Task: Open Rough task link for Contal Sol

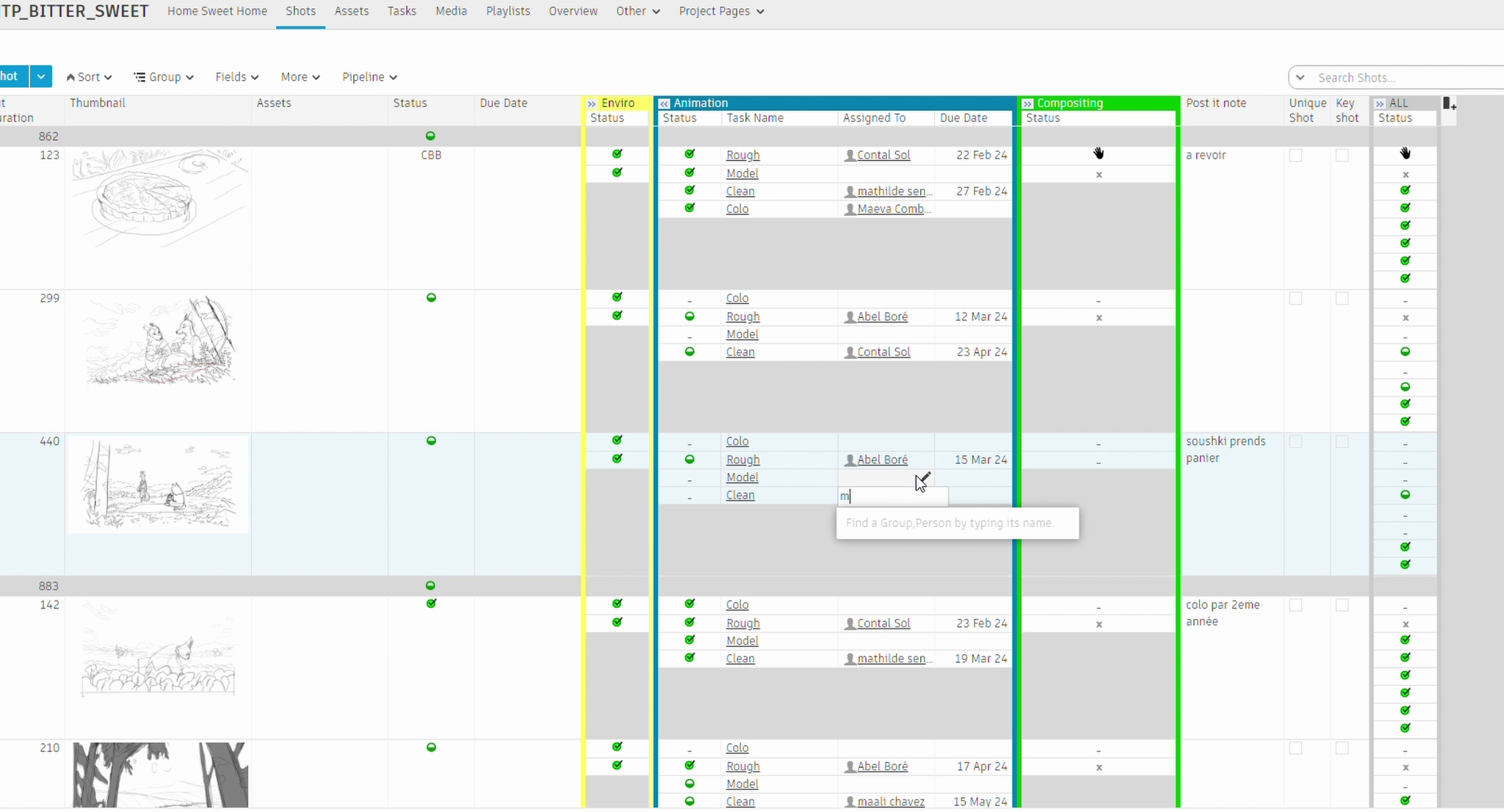Action: pyautogui.click(x=742, y=155)
